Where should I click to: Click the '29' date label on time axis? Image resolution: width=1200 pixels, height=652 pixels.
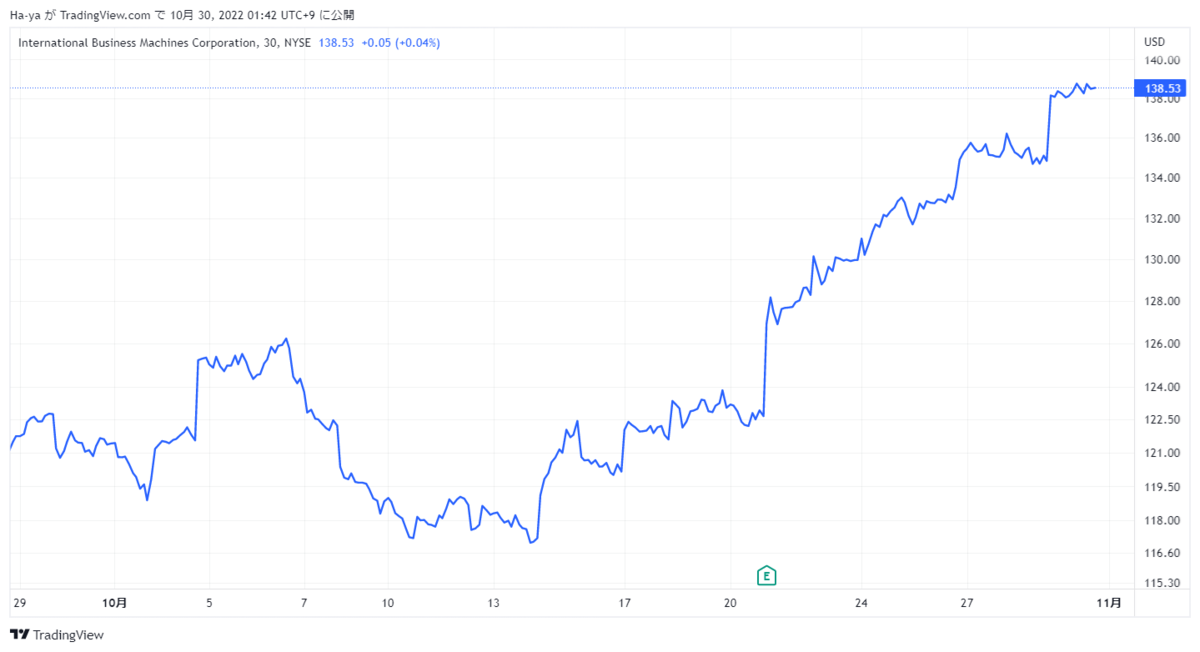click(20, 603)
